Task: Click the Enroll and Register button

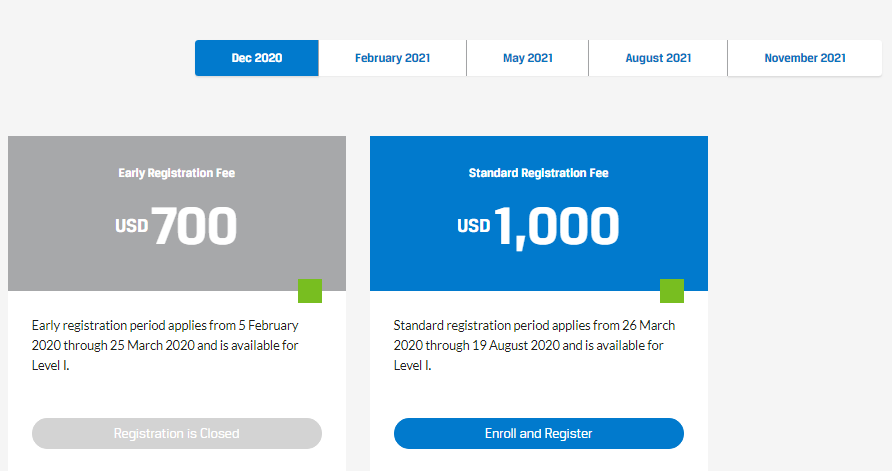Action: [539, 433]
